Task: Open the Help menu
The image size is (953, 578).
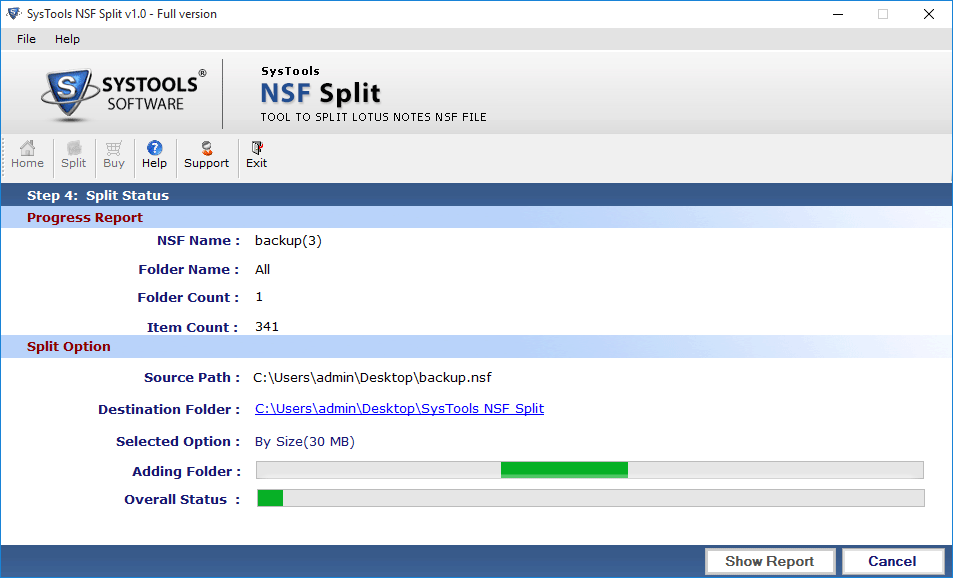Action: (67, 39)
